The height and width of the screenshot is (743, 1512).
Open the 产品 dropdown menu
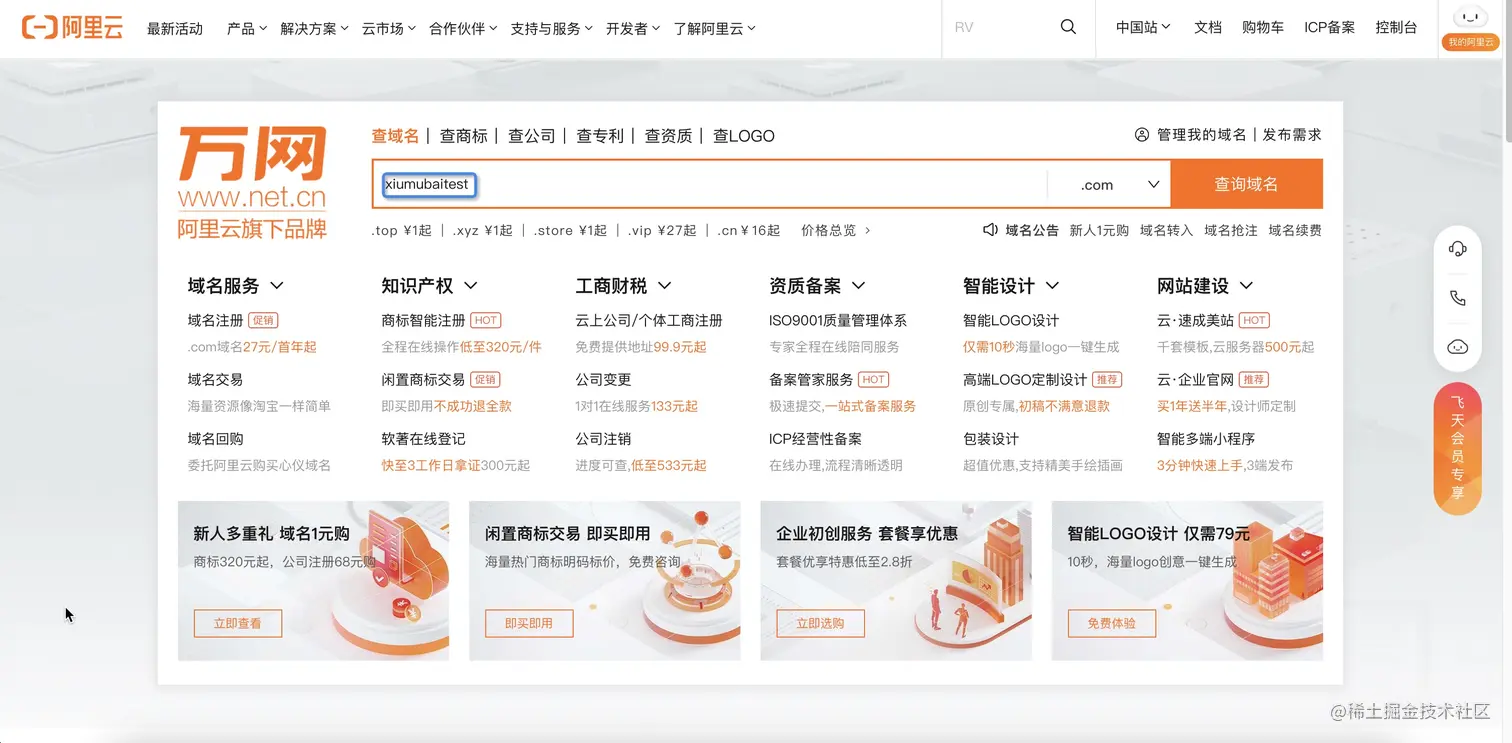click(x=247, y=29)
